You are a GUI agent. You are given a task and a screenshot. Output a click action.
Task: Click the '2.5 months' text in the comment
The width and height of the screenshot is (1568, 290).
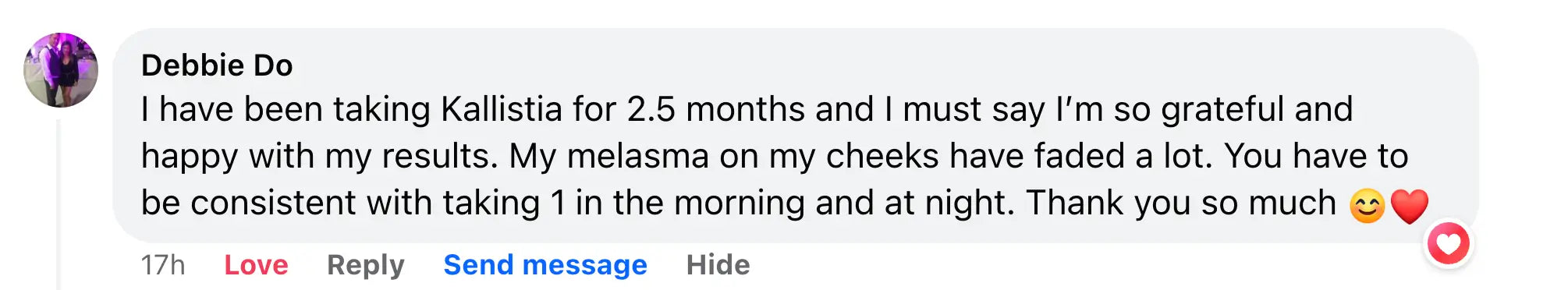pyautogui.click(x=715, y=109)
